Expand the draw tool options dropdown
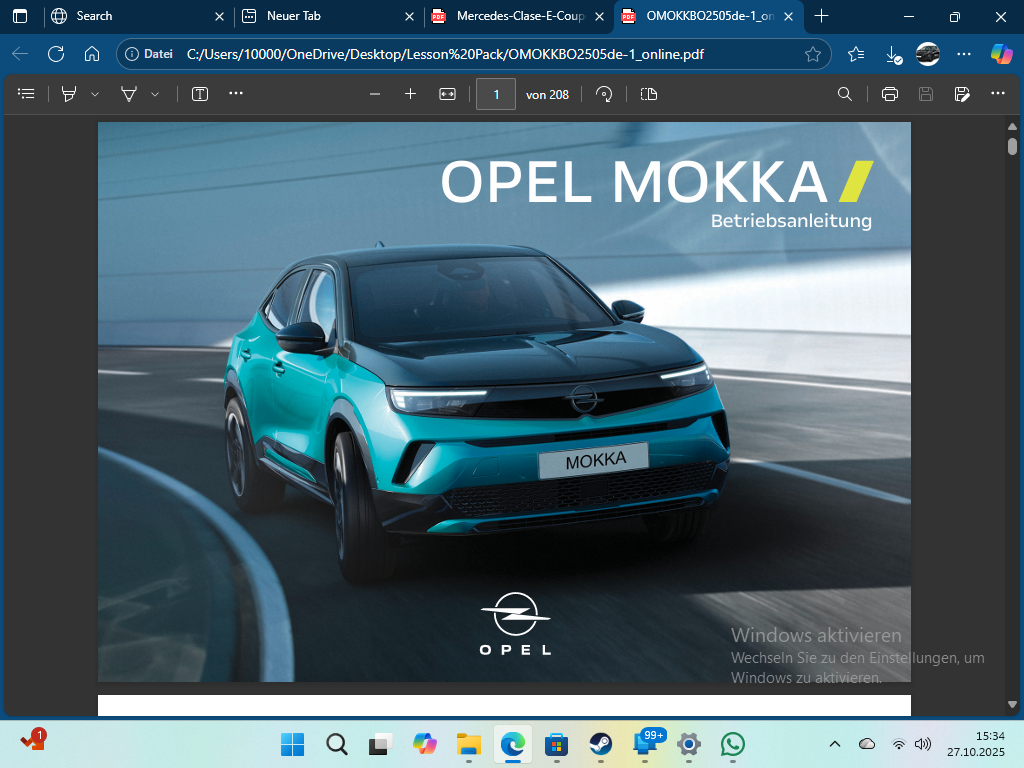 155,94
